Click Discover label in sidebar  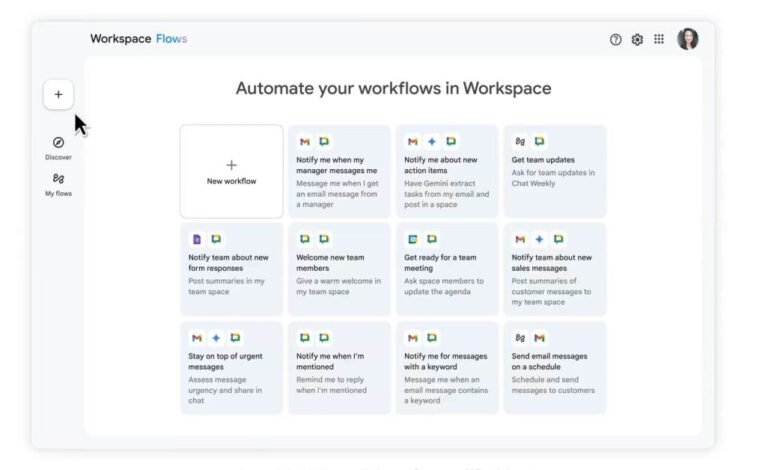(x=58, y=157)
